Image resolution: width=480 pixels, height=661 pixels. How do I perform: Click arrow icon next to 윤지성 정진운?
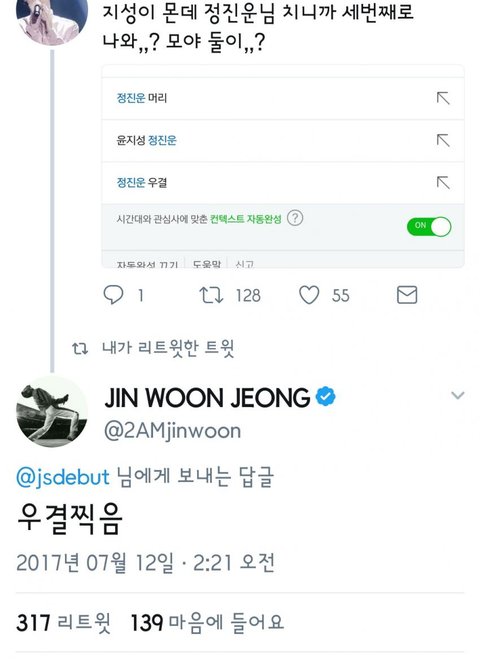[443, 140]
